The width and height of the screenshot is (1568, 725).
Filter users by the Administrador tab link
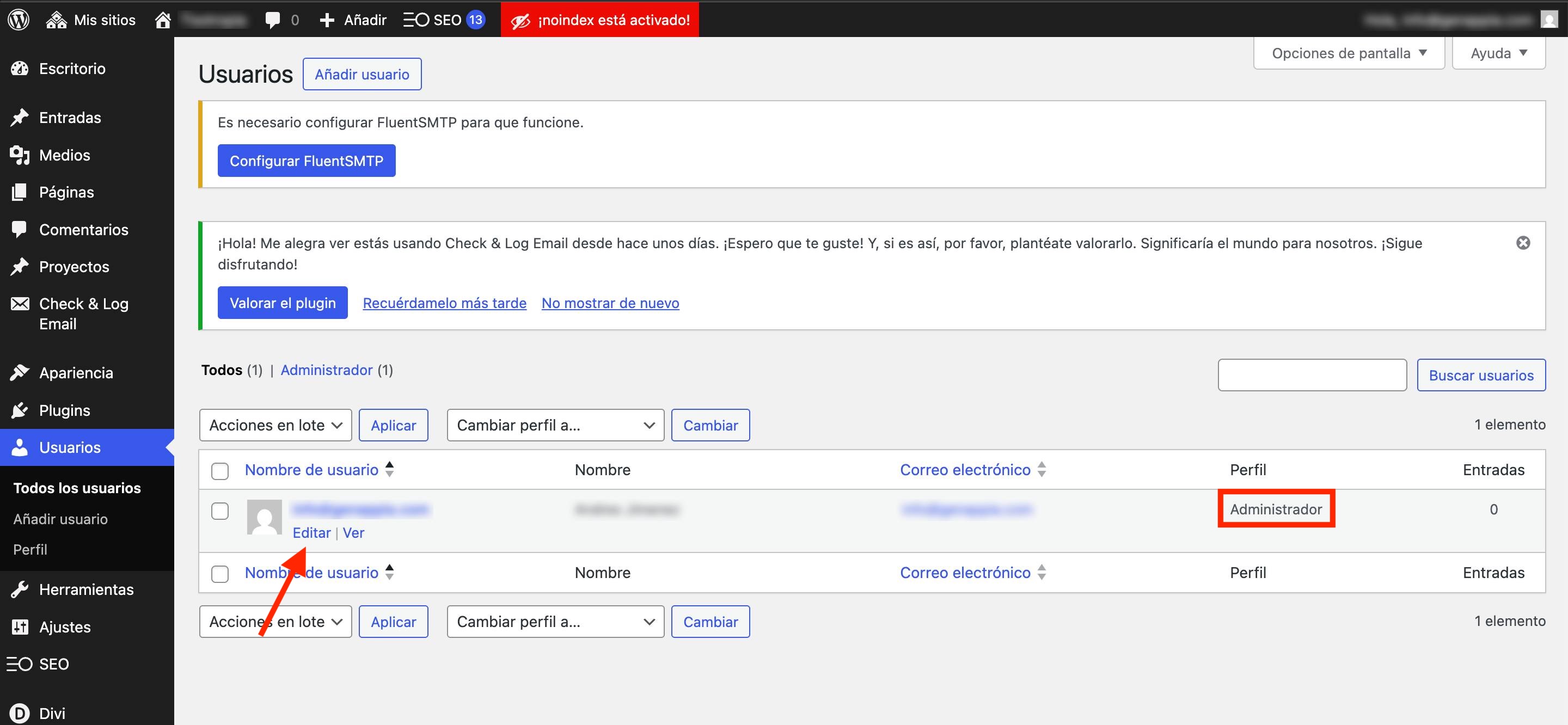point(326,370)
